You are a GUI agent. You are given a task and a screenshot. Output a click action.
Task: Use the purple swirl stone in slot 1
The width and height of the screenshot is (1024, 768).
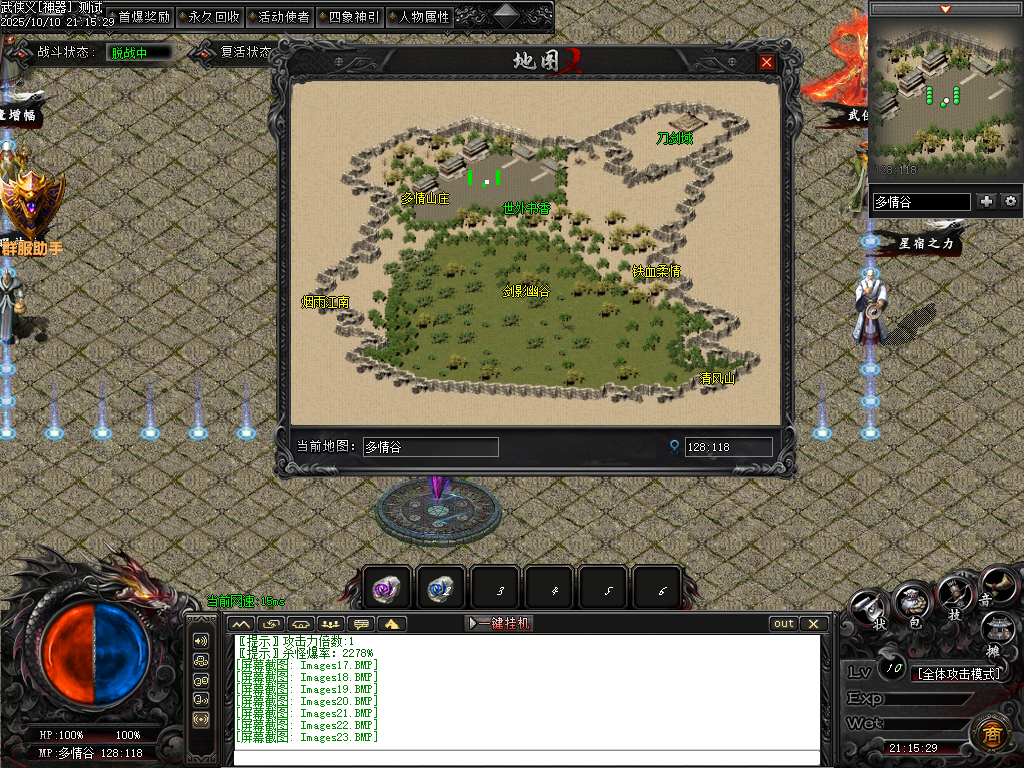click(386, 590)
